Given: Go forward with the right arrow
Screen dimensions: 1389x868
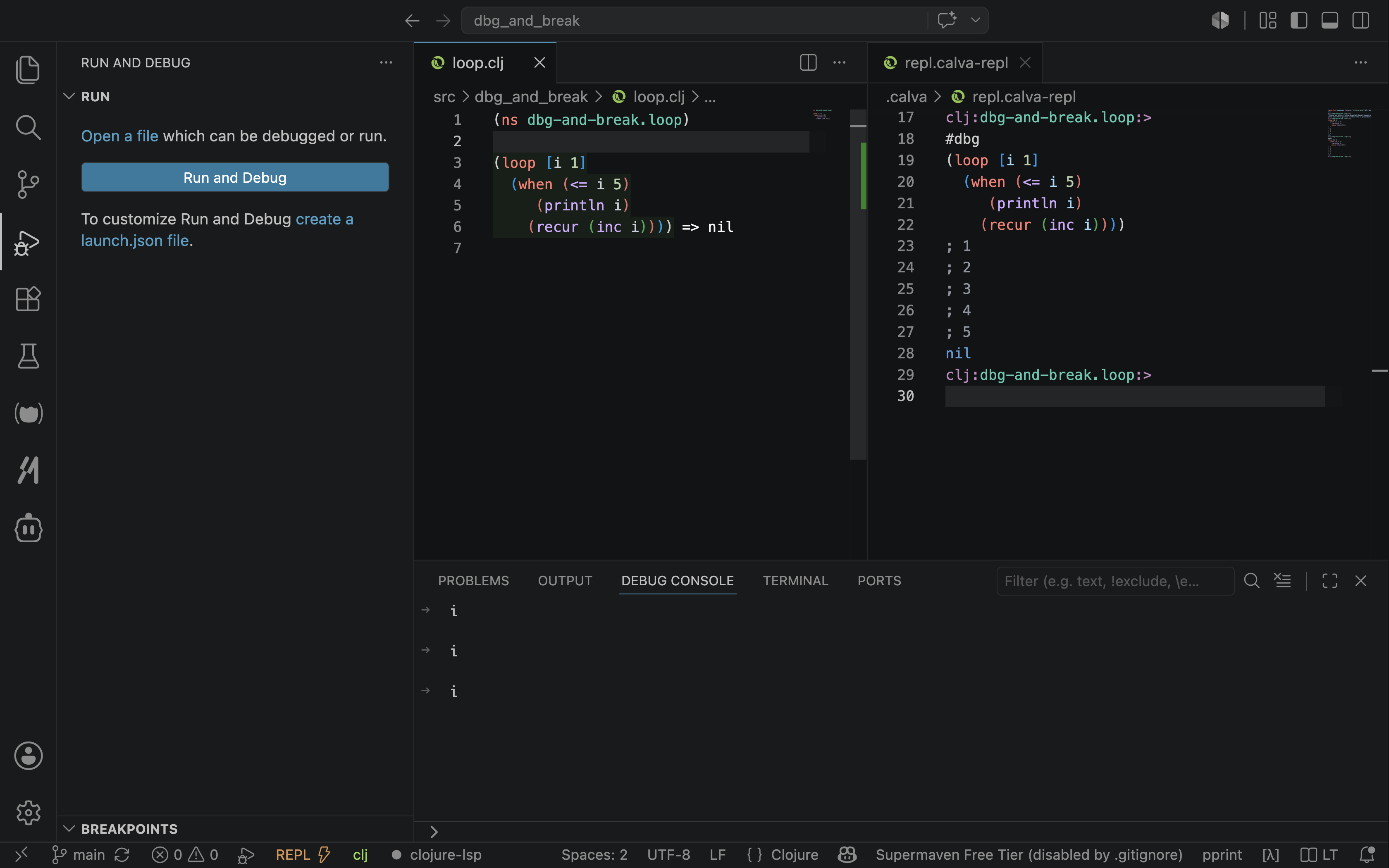Looking at the screenshot, I should (x=443, y=21).
